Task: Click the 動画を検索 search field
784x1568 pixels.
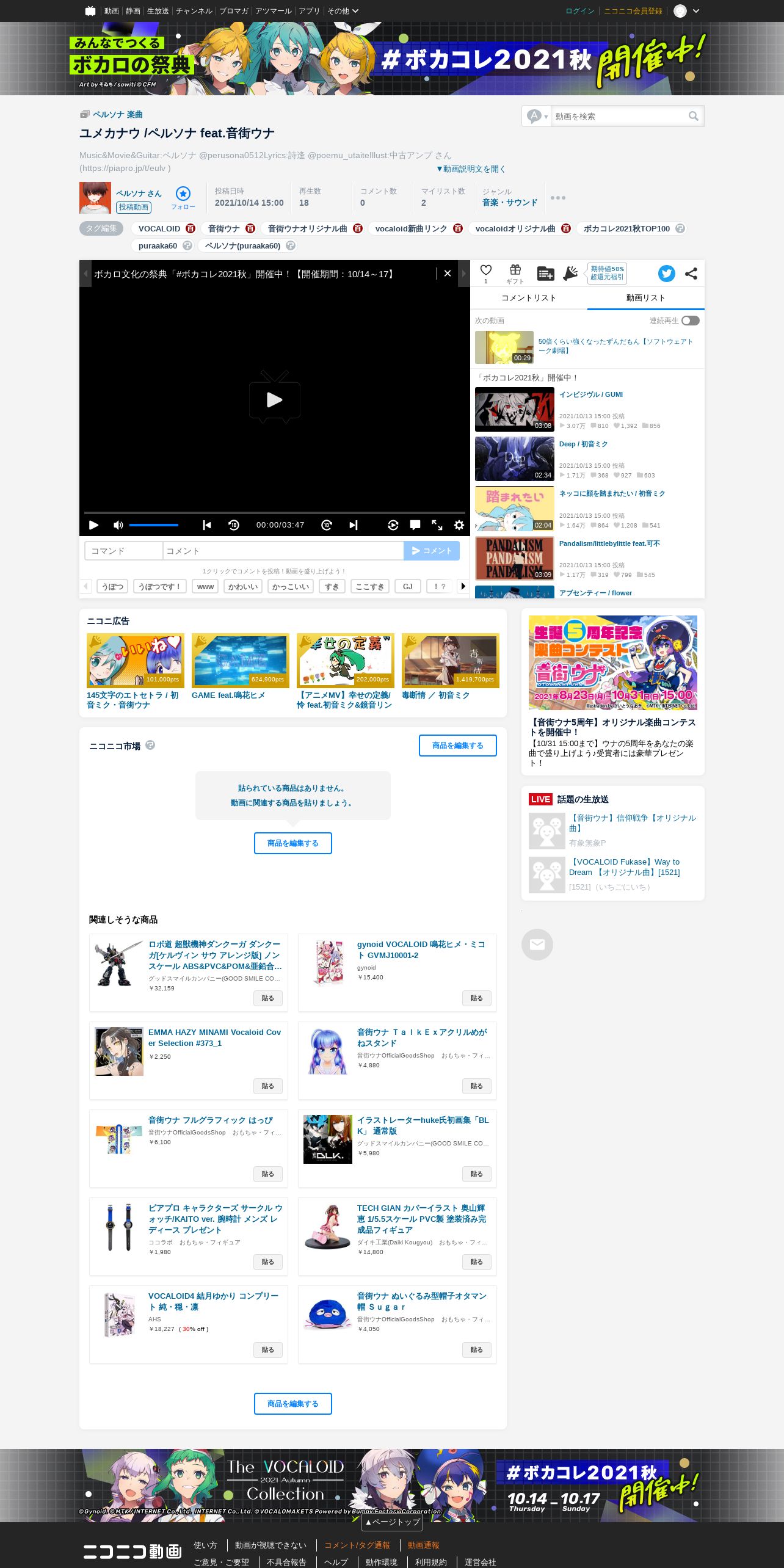Action: [x=619, y=116]
